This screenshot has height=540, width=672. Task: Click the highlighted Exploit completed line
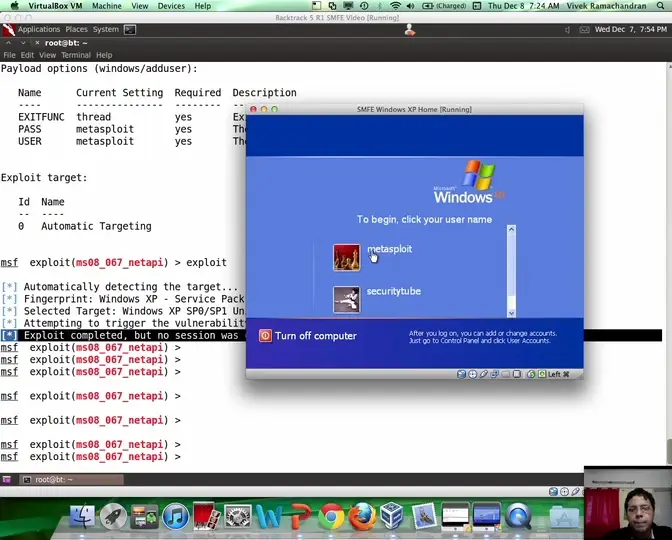(x=331, y=336)
